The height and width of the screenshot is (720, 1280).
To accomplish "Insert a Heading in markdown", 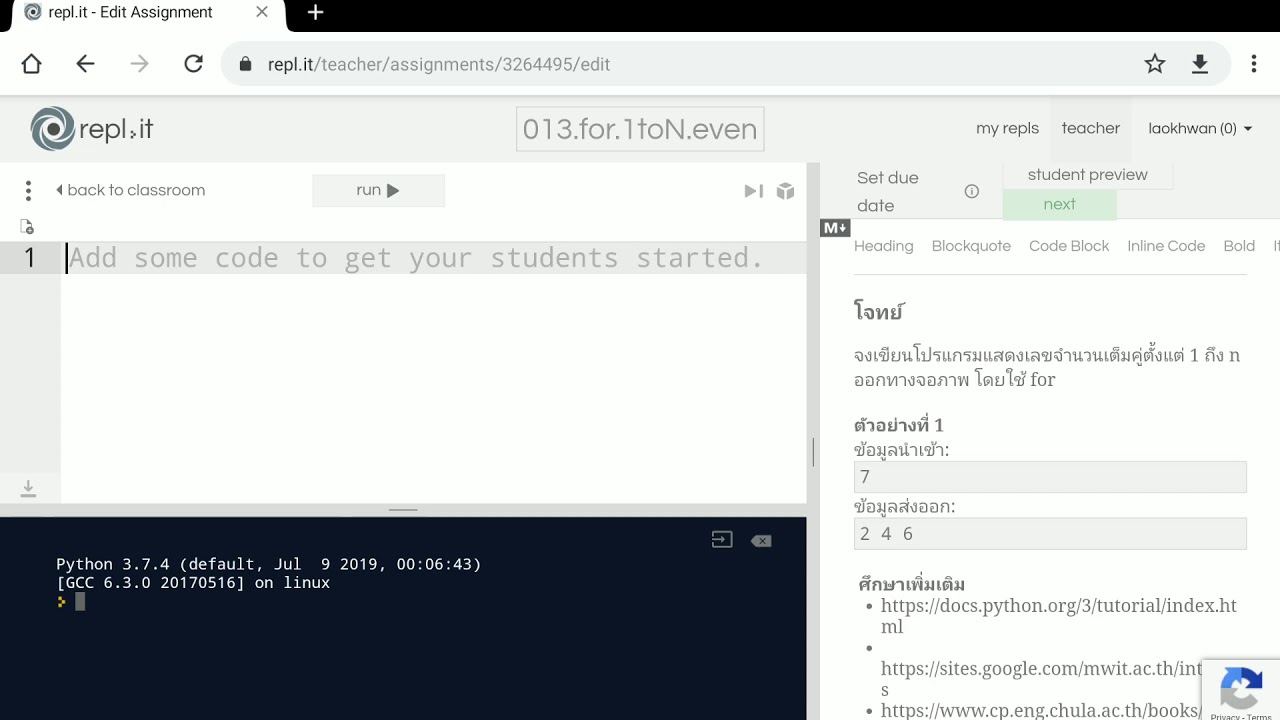I will (884, 246).
